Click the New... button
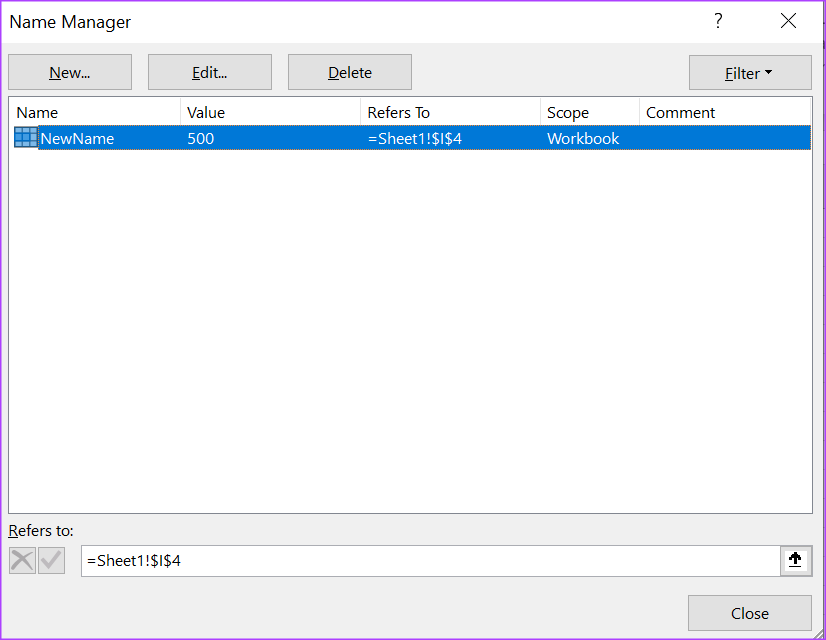This screenshot has height=640, width=826. (x=70, y=72)
